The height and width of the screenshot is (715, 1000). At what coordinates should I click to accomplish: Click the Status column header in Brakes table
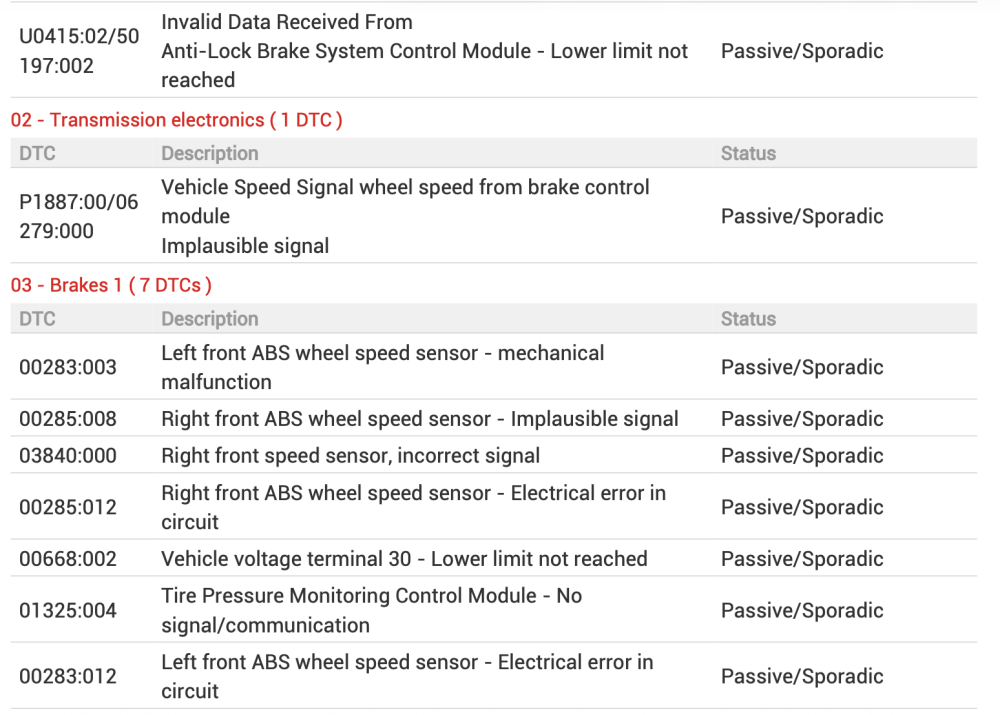pyautogui.click(x=748, y=318)
